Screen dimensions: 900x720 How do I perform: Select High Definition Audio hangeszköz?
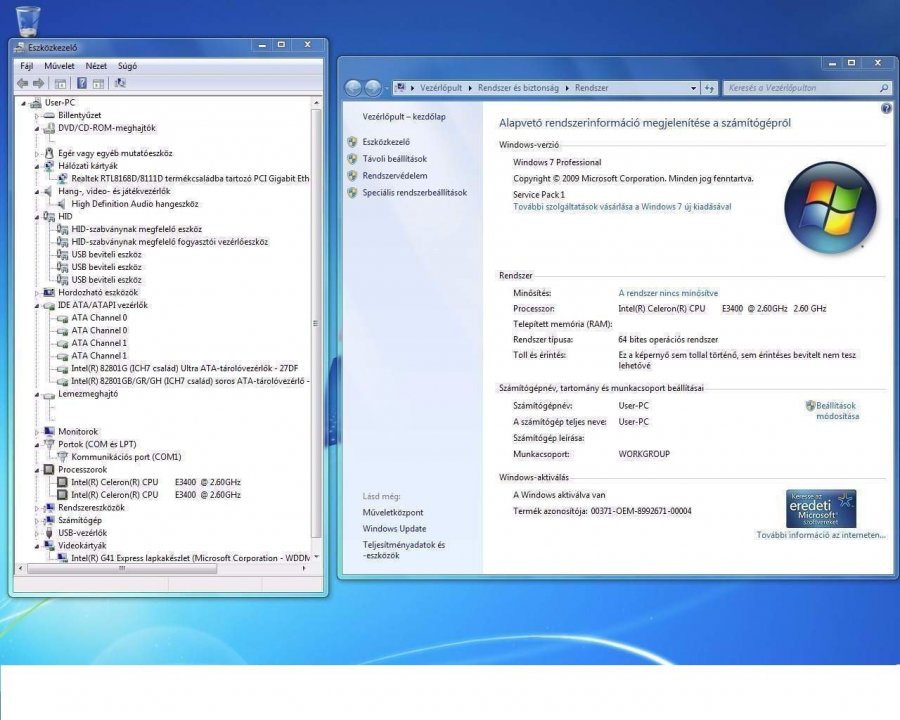tap(135, 204)
